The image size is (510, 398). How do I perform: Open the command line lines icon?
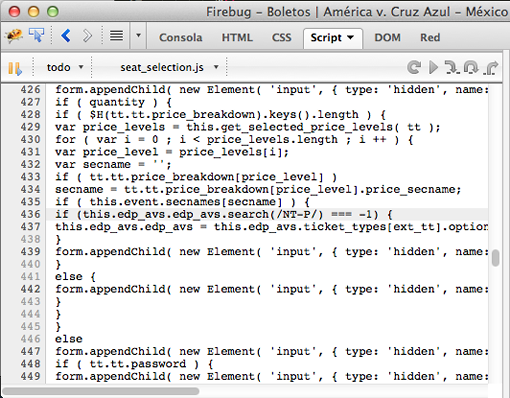point(116,36)
